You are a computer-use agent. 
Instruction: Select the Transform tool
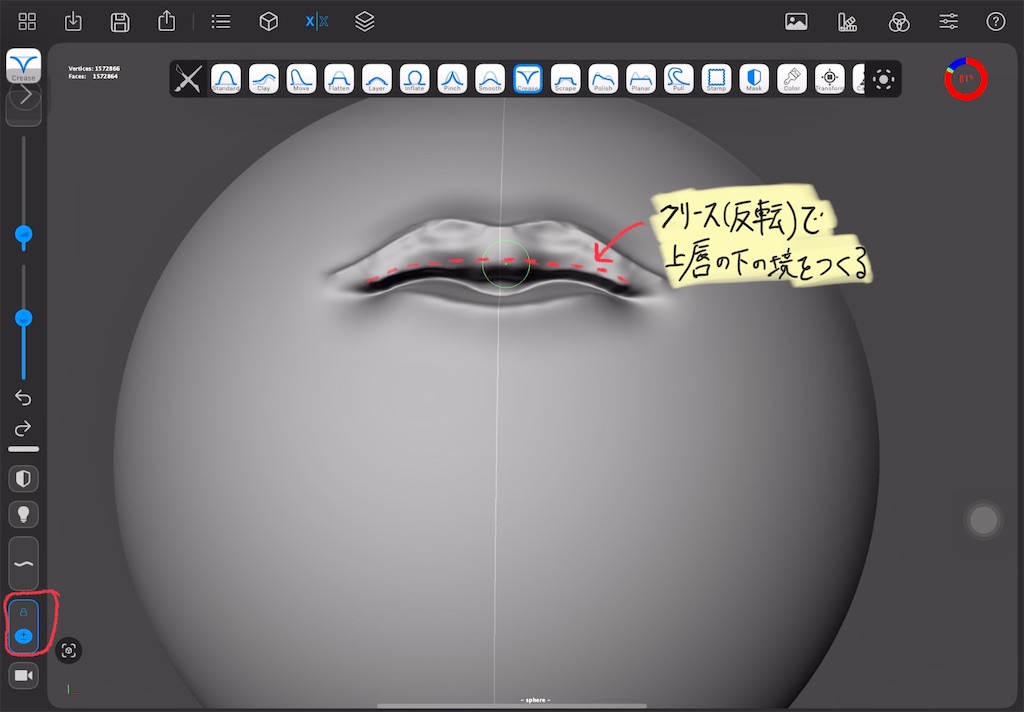pos(829,78)
